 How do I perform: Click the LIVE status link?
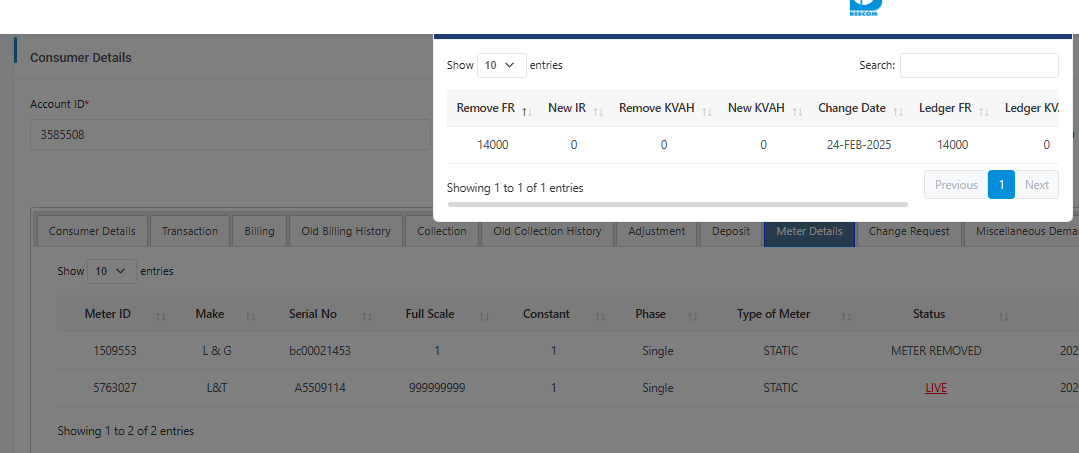tap(936, 388)
